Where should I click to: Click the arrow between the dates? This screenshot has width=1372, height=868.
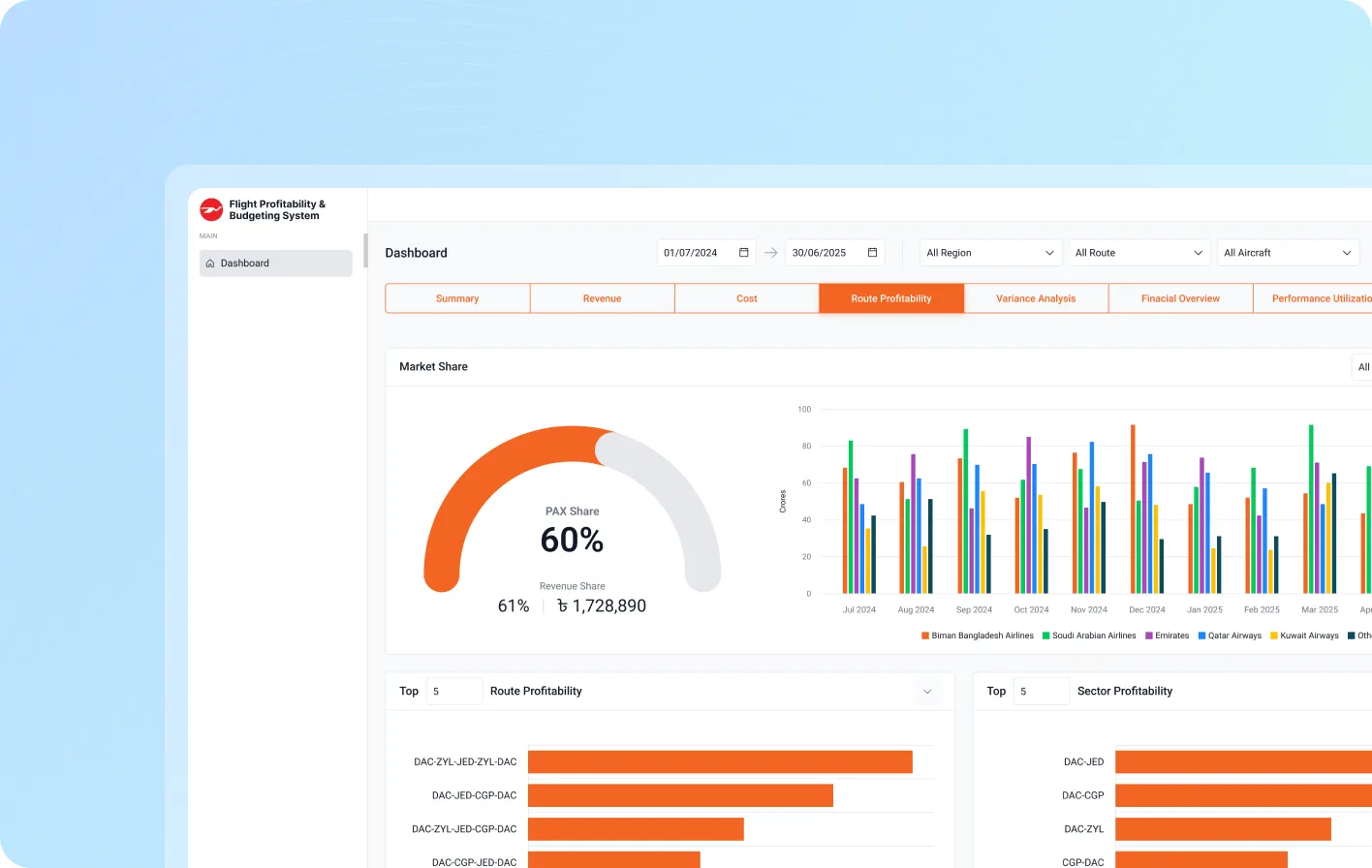point(771,253)
